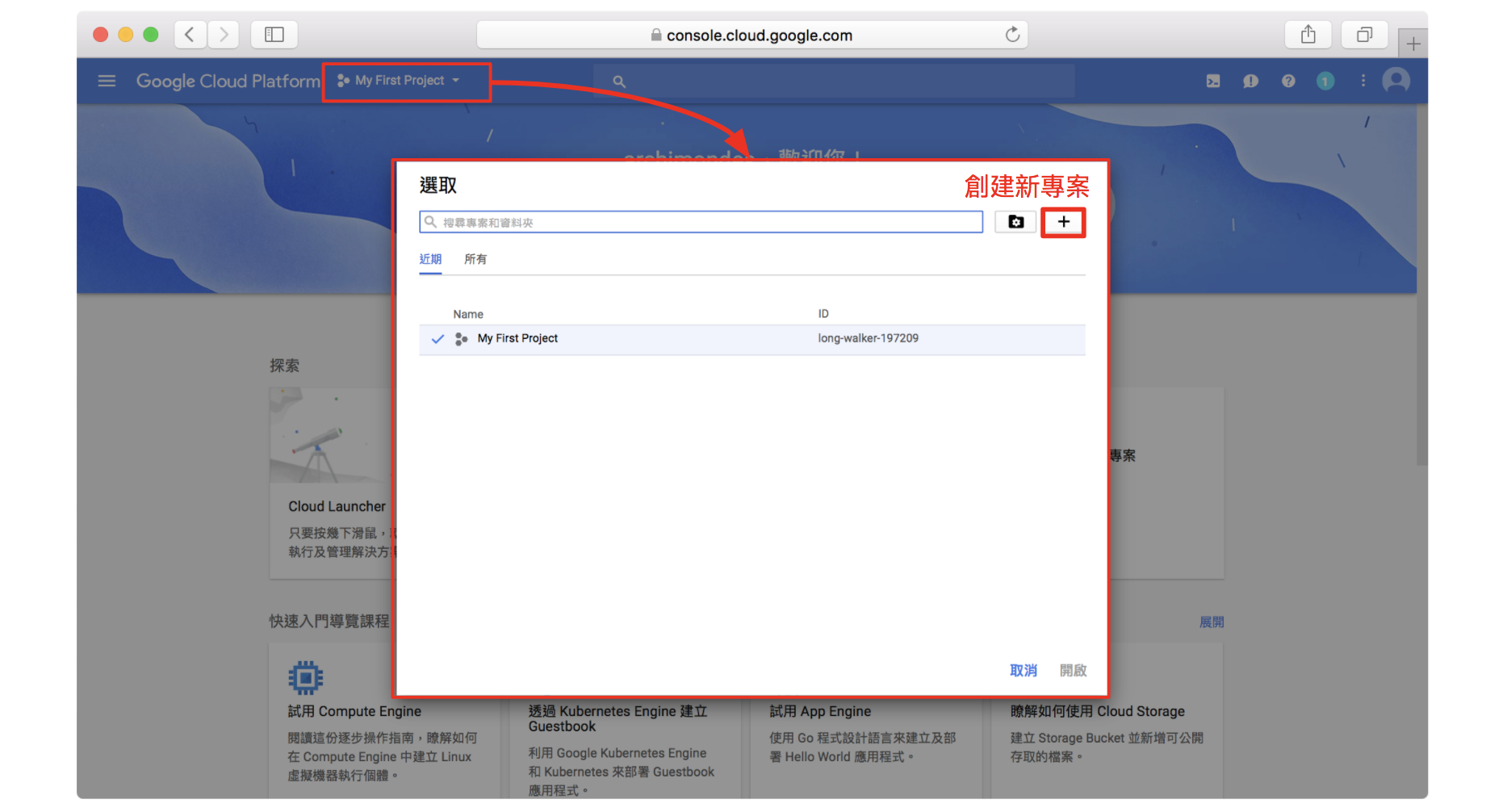Go forward in Safari
The height and width of the screenshot is (812, 1503).
pos(224,35)
